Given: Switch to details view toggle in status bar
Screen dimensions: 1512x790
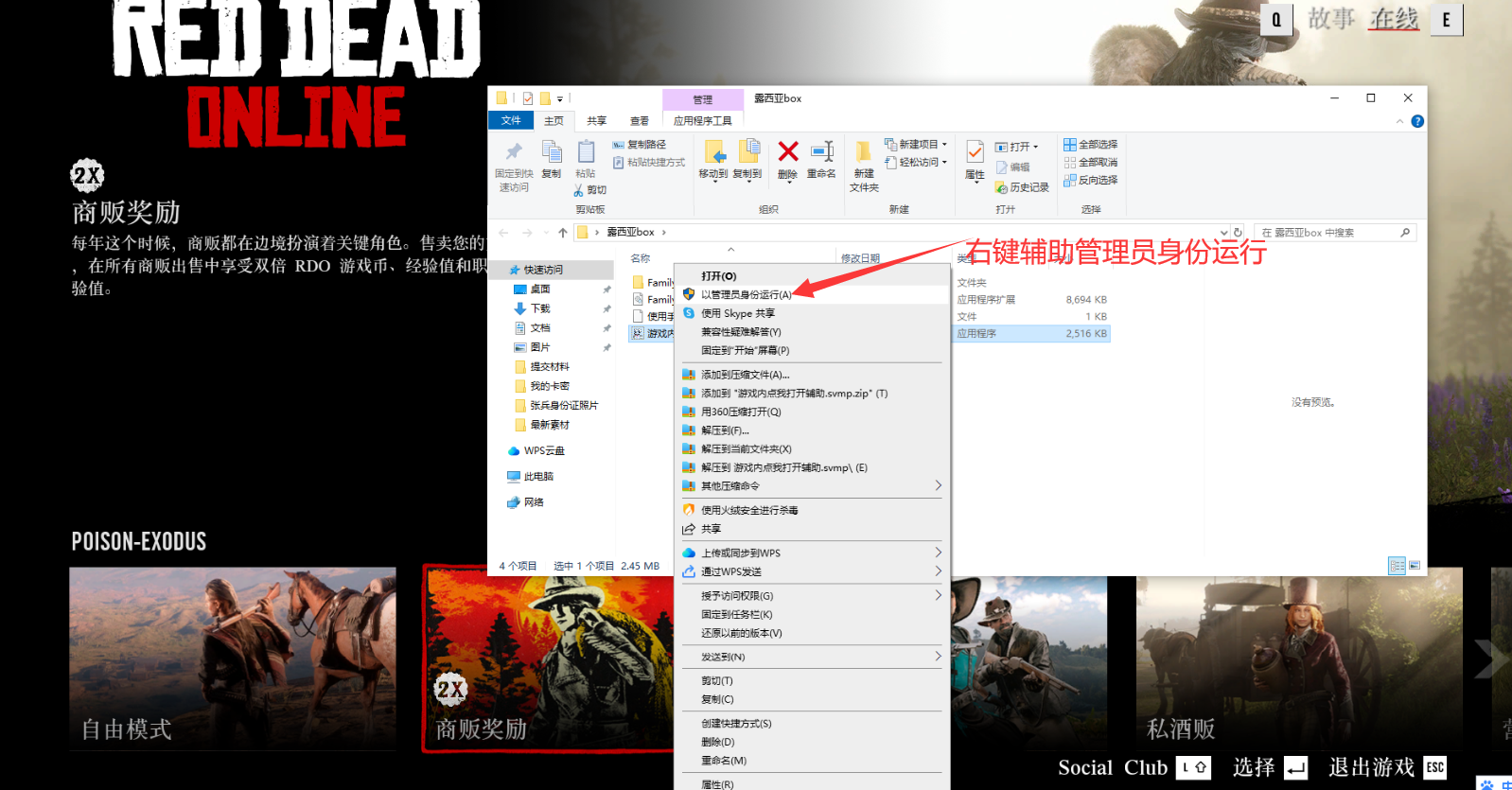Looking at the screenshot, I should [1397, 566].
